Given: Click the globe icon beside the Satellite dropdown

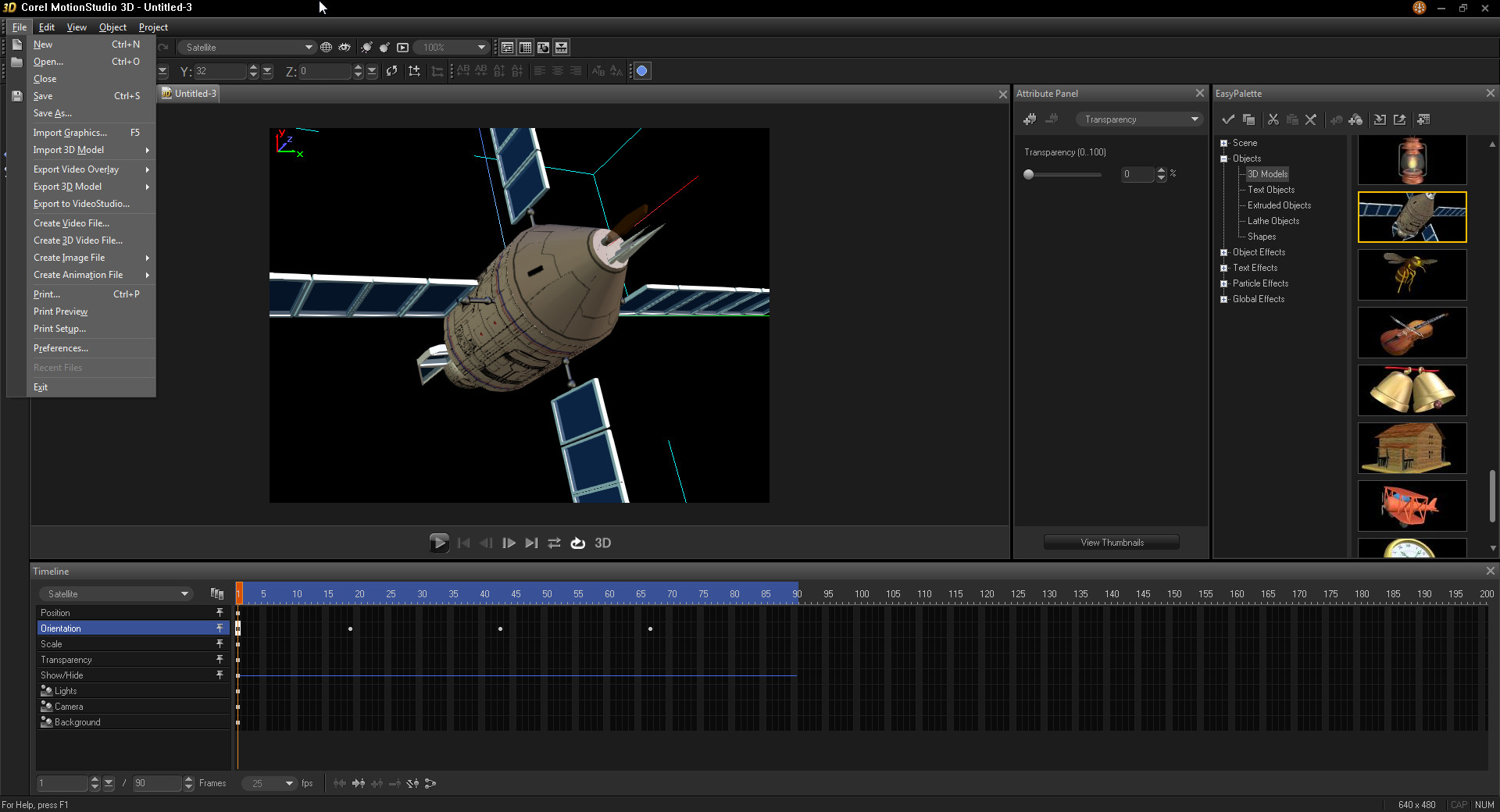Looking at the screenshot, I should [327, 48].
